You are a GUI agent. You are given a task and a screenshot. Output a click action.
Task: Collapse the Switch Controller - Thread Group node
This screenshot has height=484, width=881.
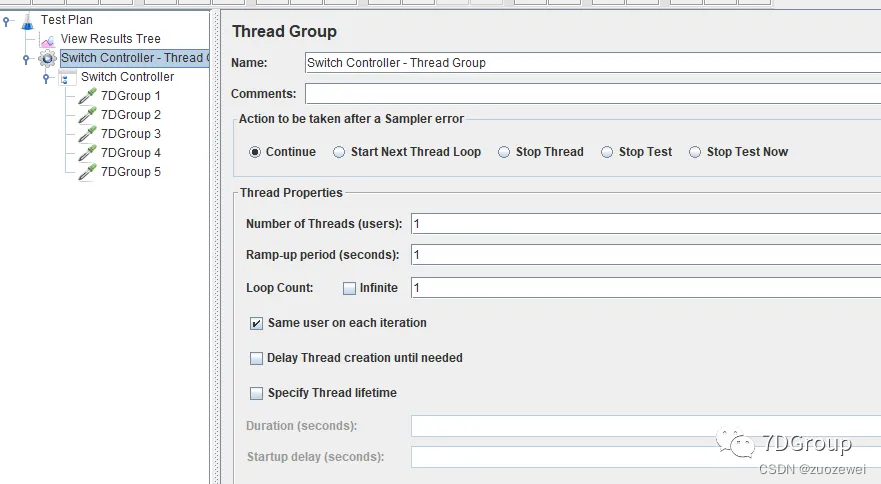coord(26,59)
